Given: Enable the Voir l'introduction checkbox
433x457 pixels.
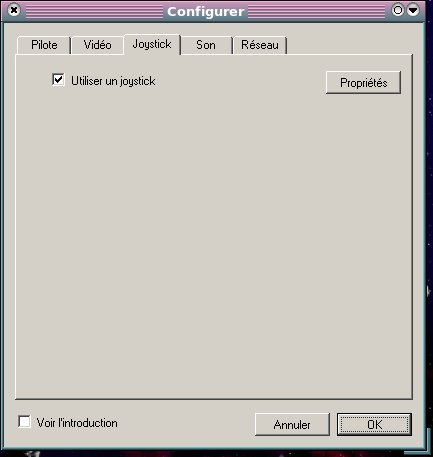Looking at the screenshot, I should pos(25,422).
